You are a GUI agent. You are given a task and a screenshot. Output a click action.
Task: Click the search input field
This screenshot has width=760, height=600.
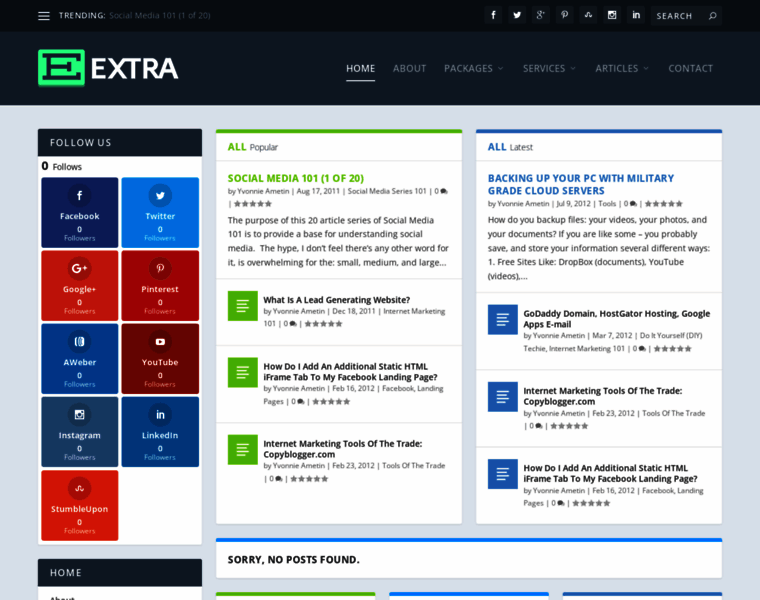click(x=678, y=16)
